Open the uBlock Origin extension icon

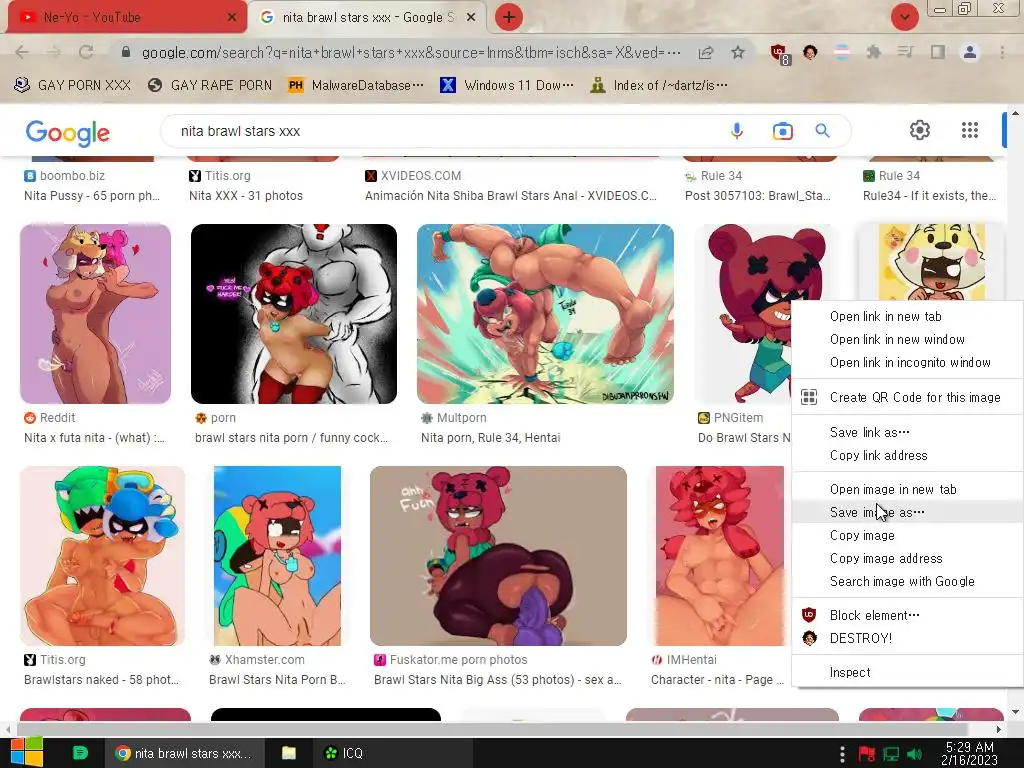[779, 54]
